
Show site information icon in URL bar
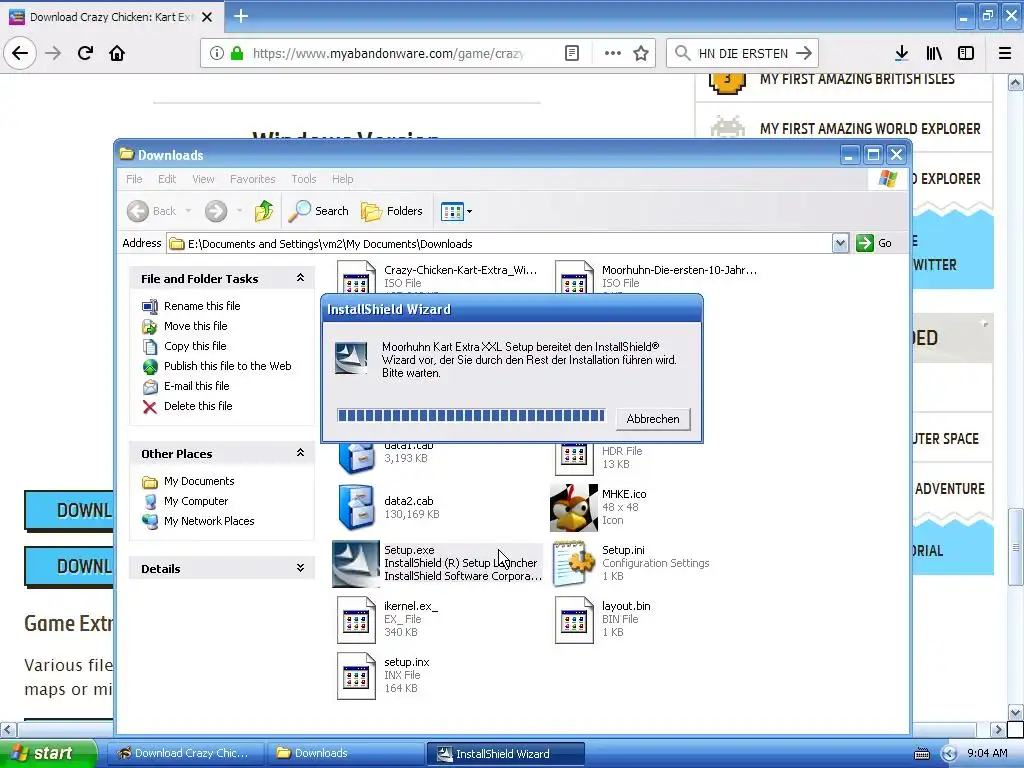tap(217, 53)
